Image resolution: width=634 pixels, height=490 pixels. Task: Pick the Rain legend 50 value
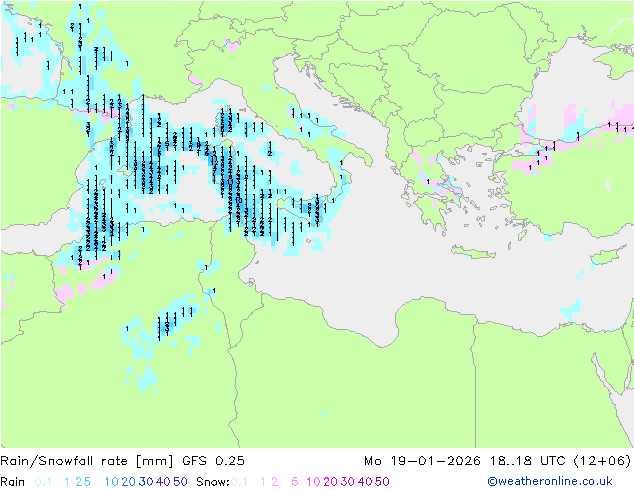[x=180, y=482]
